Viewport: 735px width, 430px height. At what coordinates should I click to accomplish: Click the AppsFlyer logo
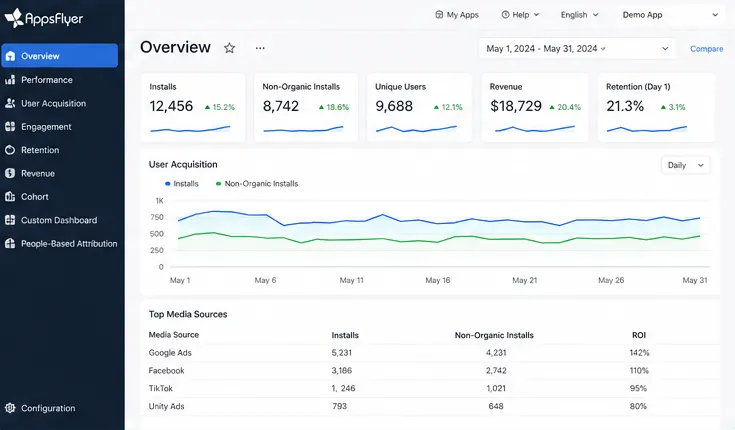click(44, 18)
